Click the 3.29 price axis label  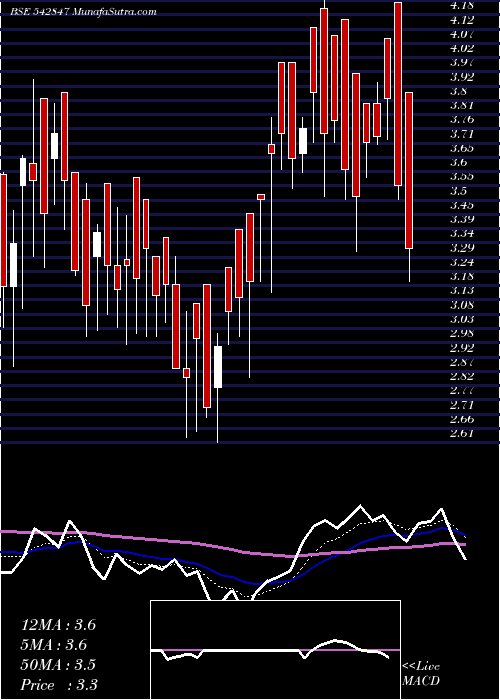pos(462,248)
